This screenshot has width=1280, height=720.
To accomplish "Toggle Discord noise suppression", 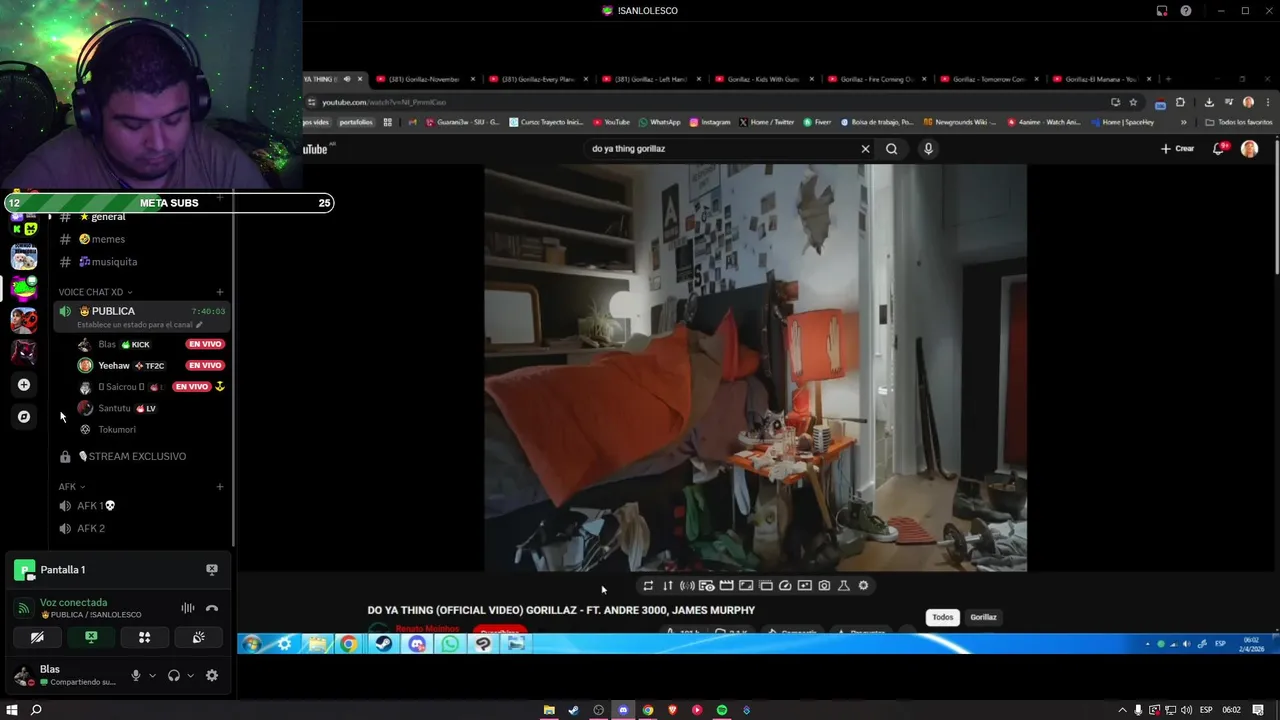I will point(187,608).
